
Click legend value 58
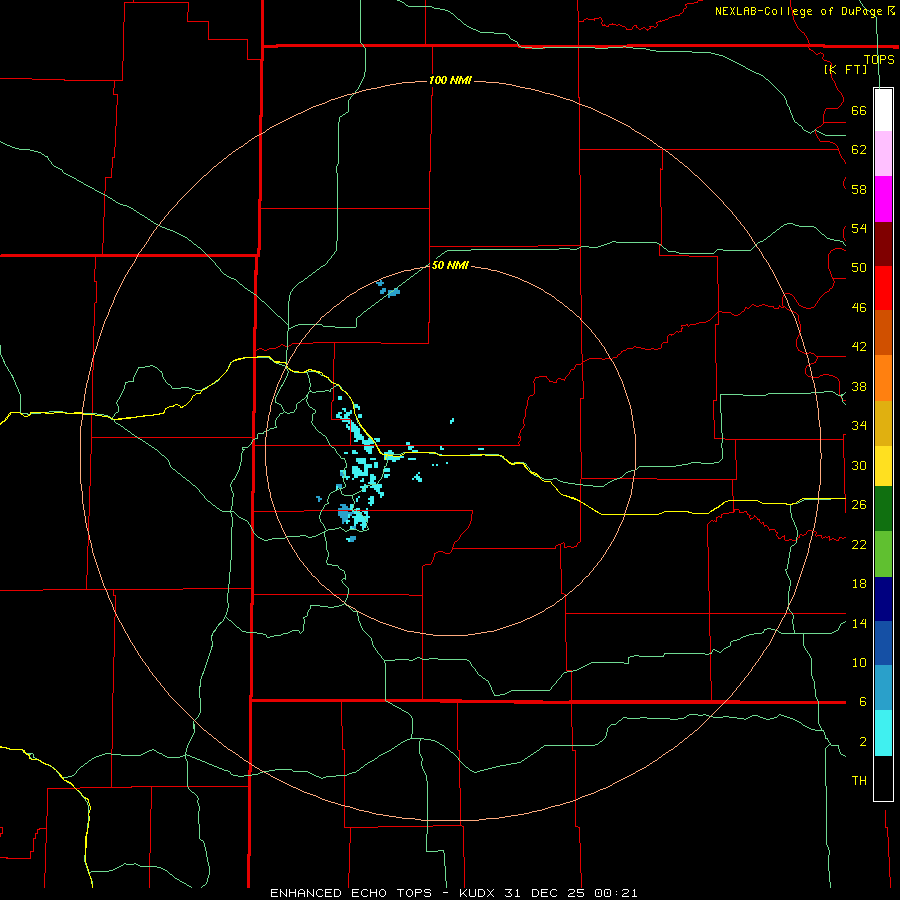859,189
